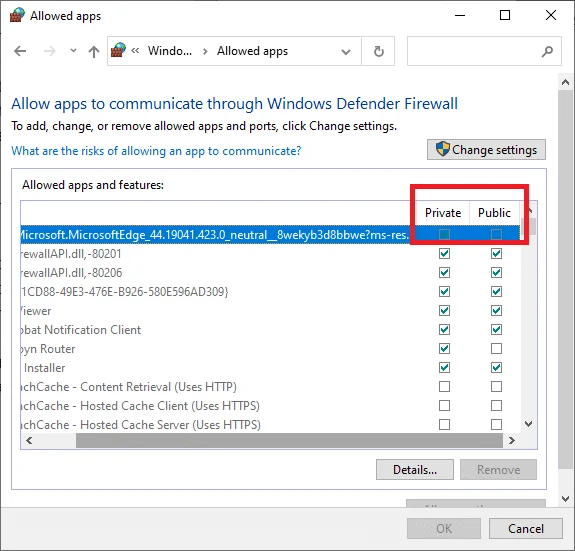
Task: Click the Private column header
Action: point(443,213)
